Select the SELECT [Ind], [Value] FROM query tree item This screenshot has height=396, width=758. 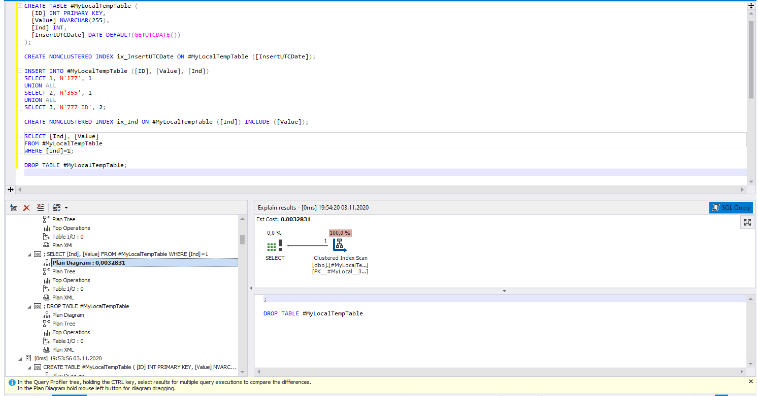pos(126,254)
